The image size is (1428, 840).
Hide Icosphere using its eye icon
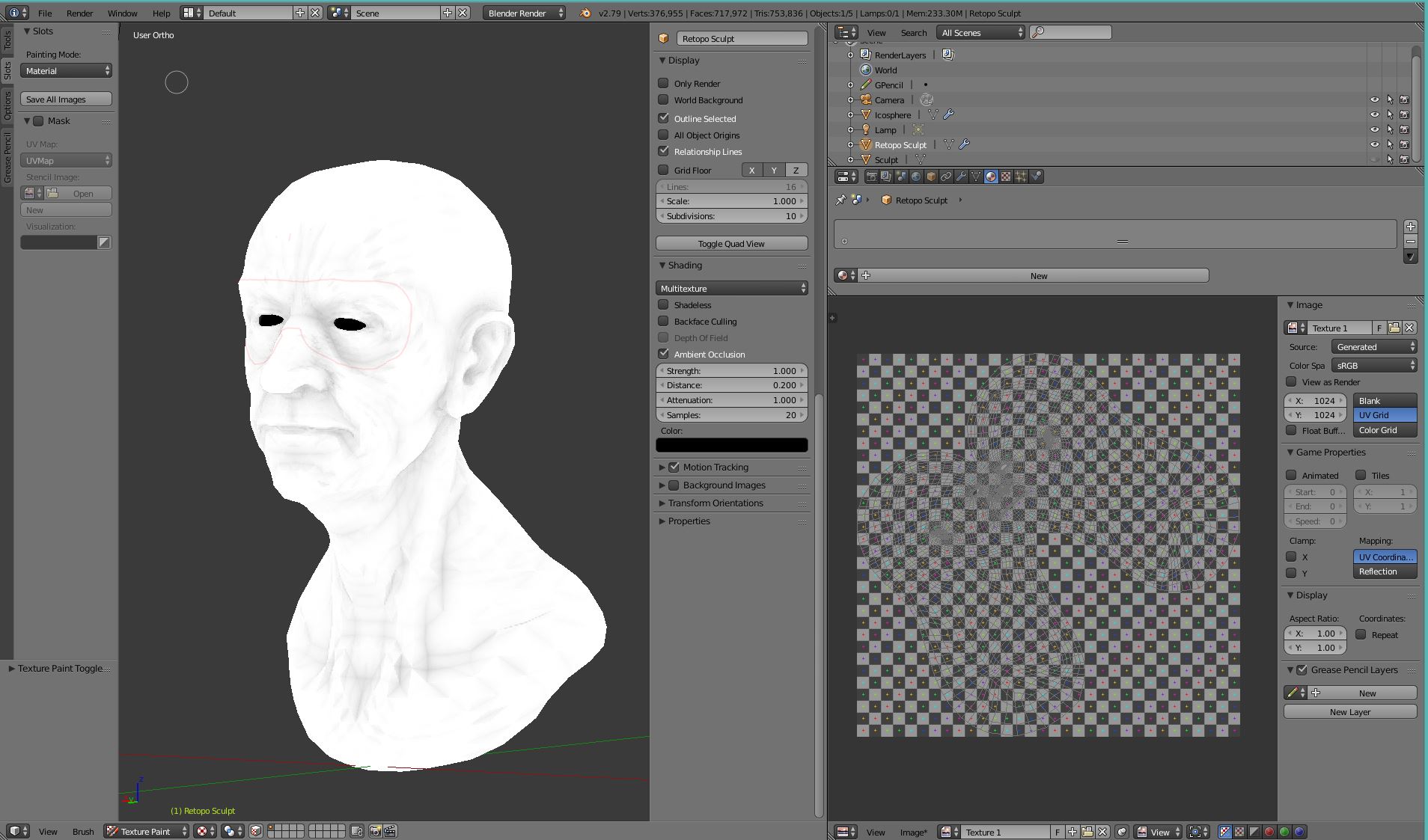click(1374, 114)
